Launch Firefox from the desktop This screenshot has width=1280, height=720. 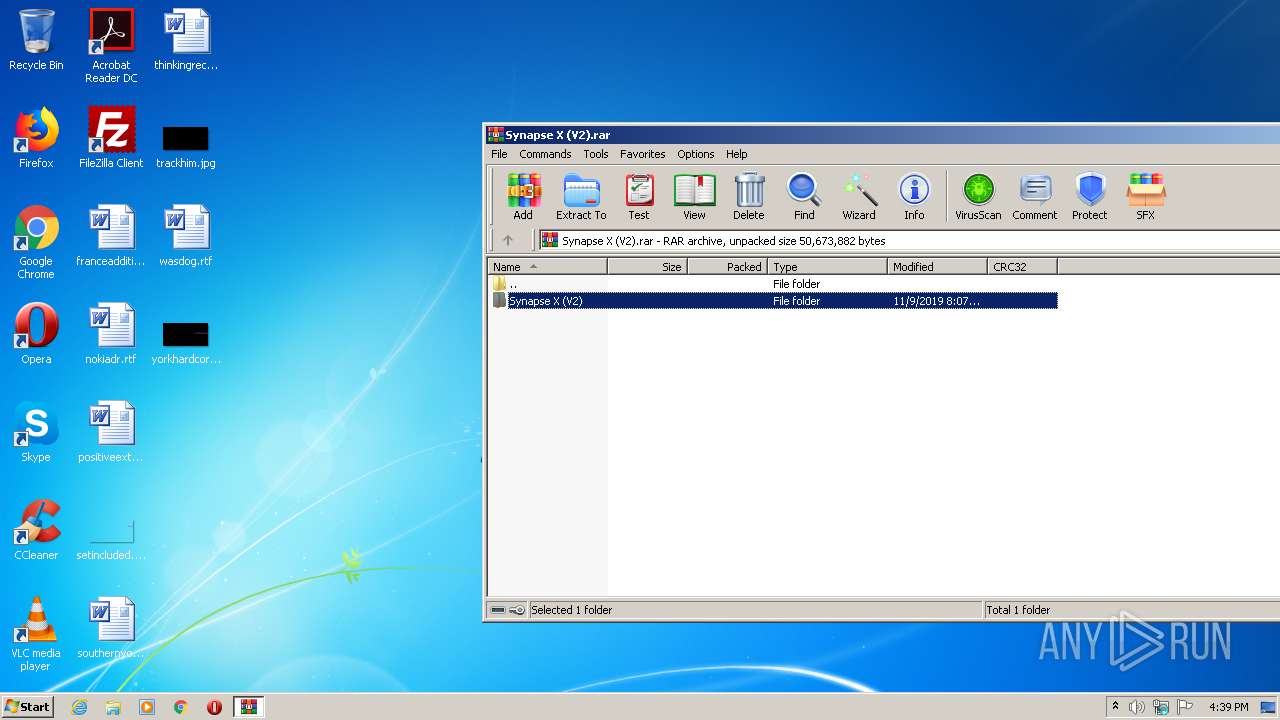pos(36,138)
